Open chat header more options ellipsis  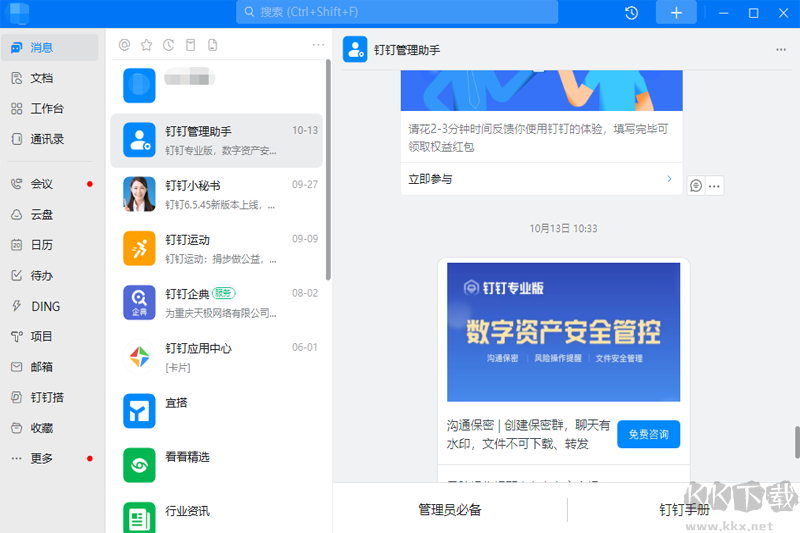click(x=781, y=49)
